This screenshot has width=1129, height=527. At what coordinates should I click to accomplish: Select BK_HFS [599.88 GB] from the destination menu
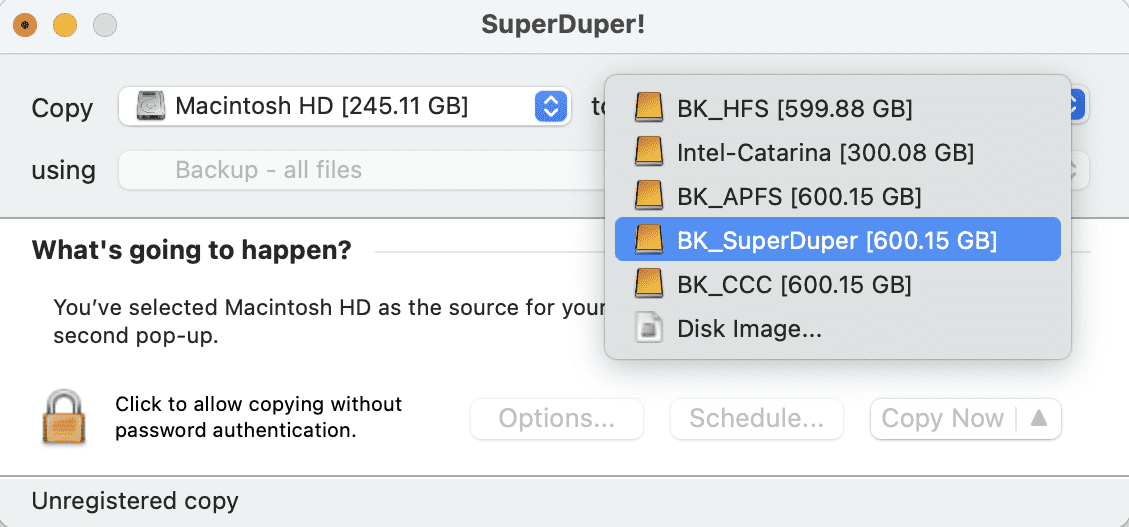(837, 109)
